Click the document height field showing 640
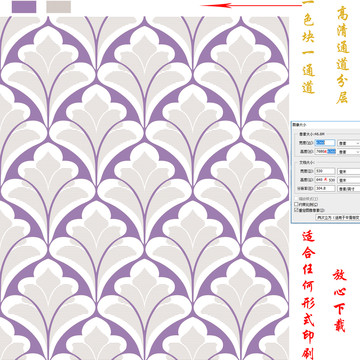Viewport: 360px width, 360px height. pos(325,180)
